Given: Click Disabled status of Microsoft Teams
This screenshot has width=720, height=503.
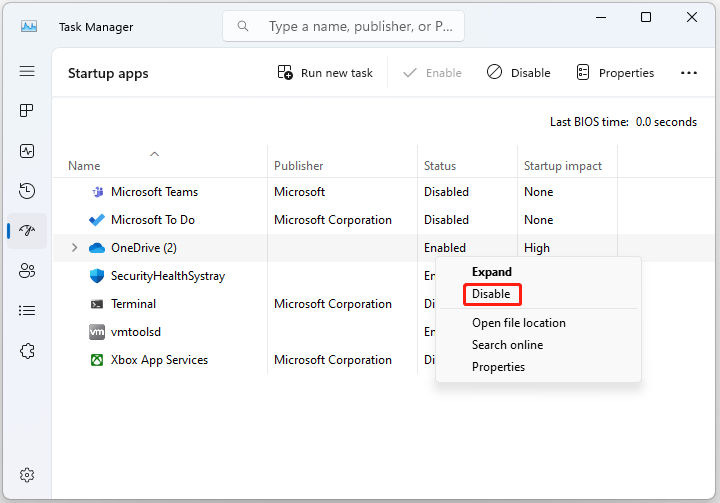Looking at the screenshot, I should pyautogui.click(x=446, y=192).
